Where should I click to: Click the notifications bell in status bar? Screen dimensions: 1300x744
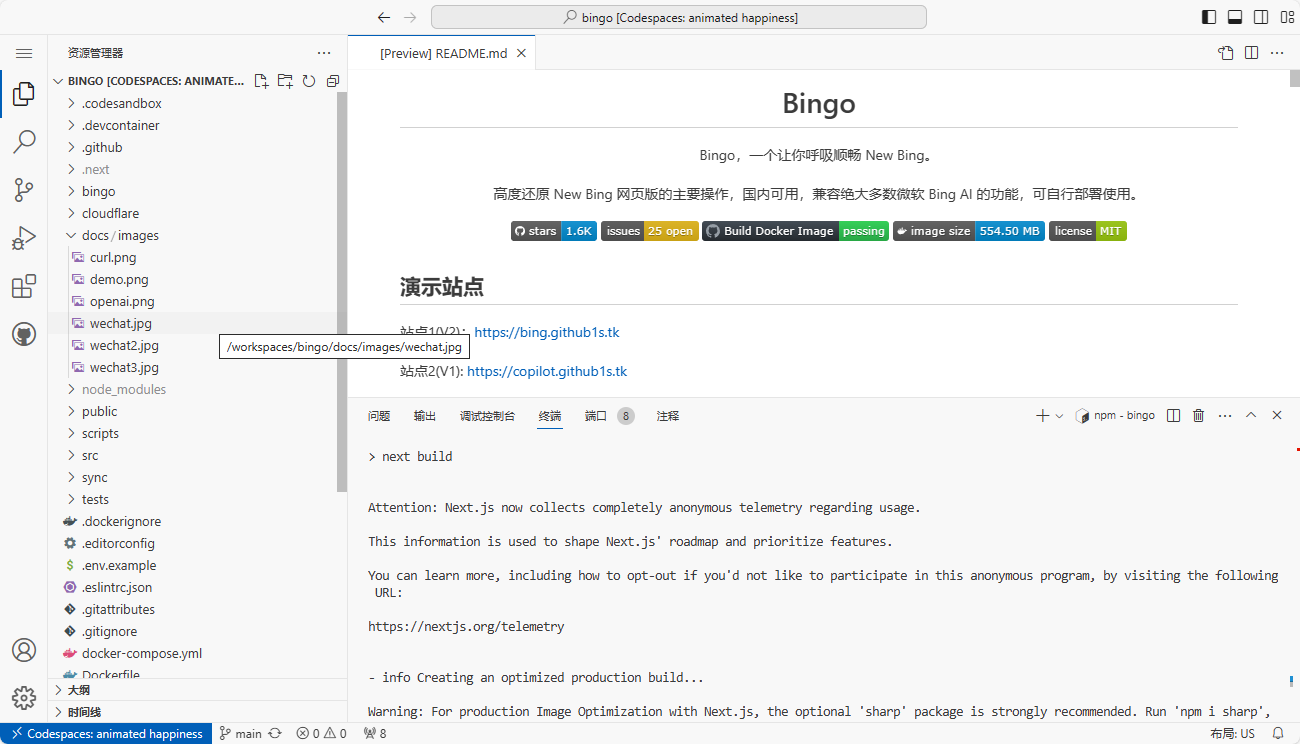click(x=1278, y=733)
